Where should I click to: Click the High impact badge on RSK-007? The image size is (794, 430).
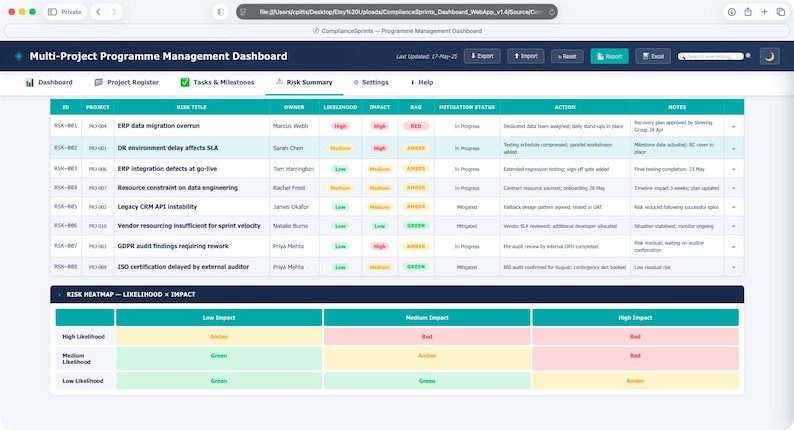tap(380, 246)
